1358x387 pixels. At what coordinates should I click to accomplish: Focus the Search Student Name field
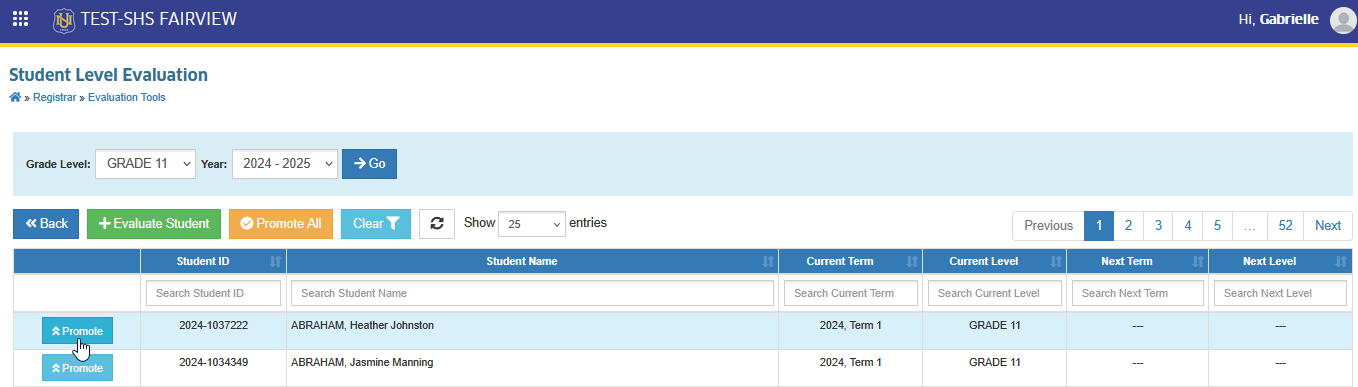point(532,293)
